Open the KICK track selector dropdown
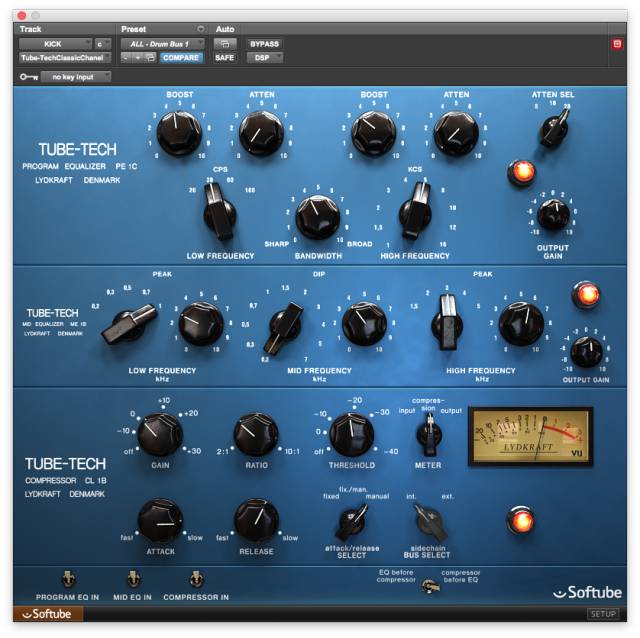This screenshot has width=640, height=638. (55, 44)
